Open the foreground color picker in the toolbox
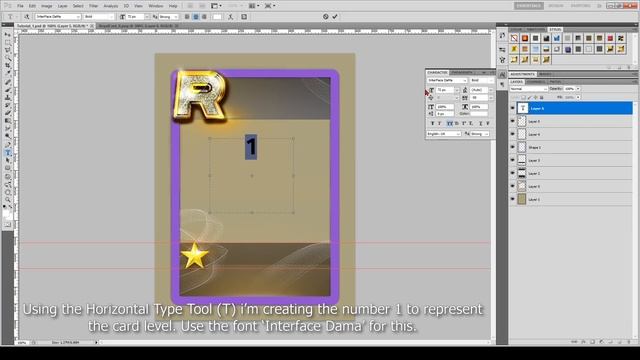The height and width of the screenshot is (360, 640). [6, 212]
